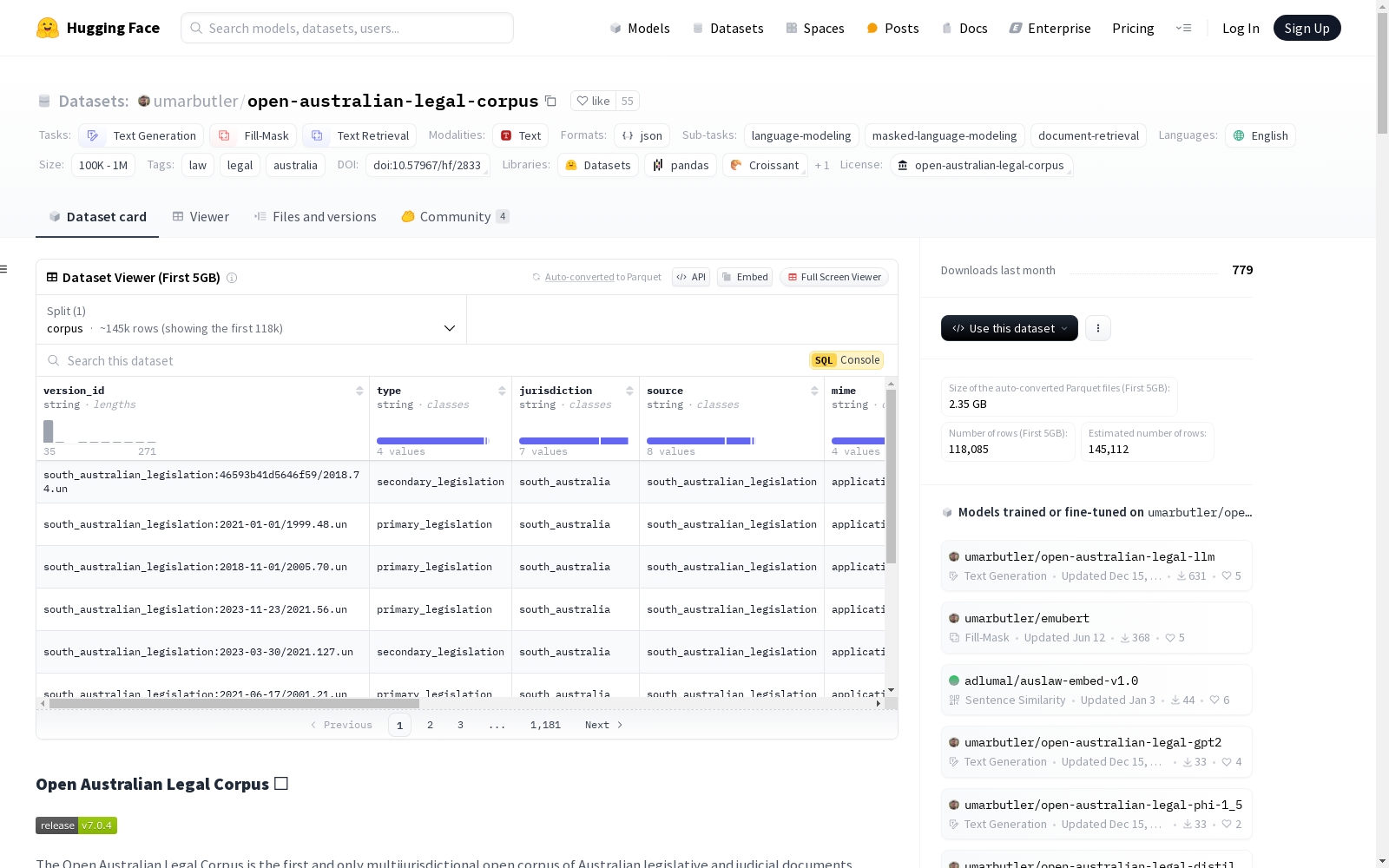
Task: Click the version_id length histogram bar
Action: 49,431
